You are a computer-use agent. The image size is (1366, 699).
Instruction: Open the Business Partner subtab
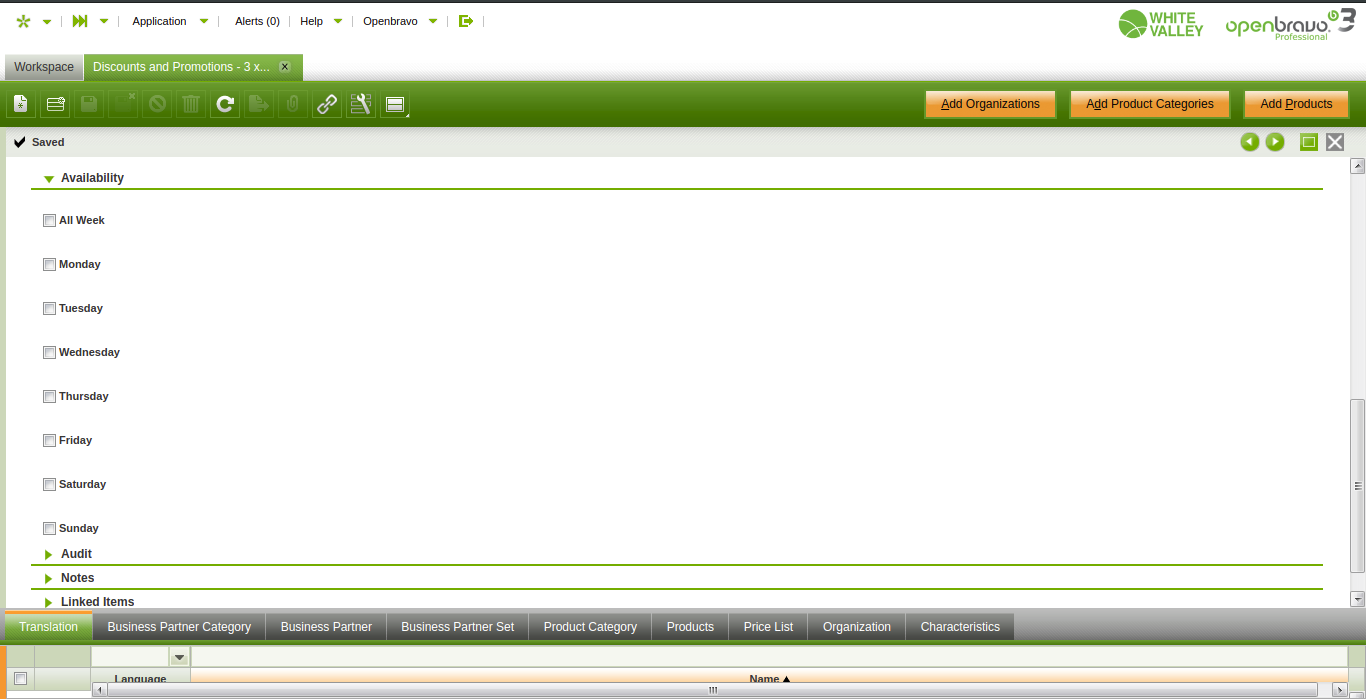click(x=326, y=627)
